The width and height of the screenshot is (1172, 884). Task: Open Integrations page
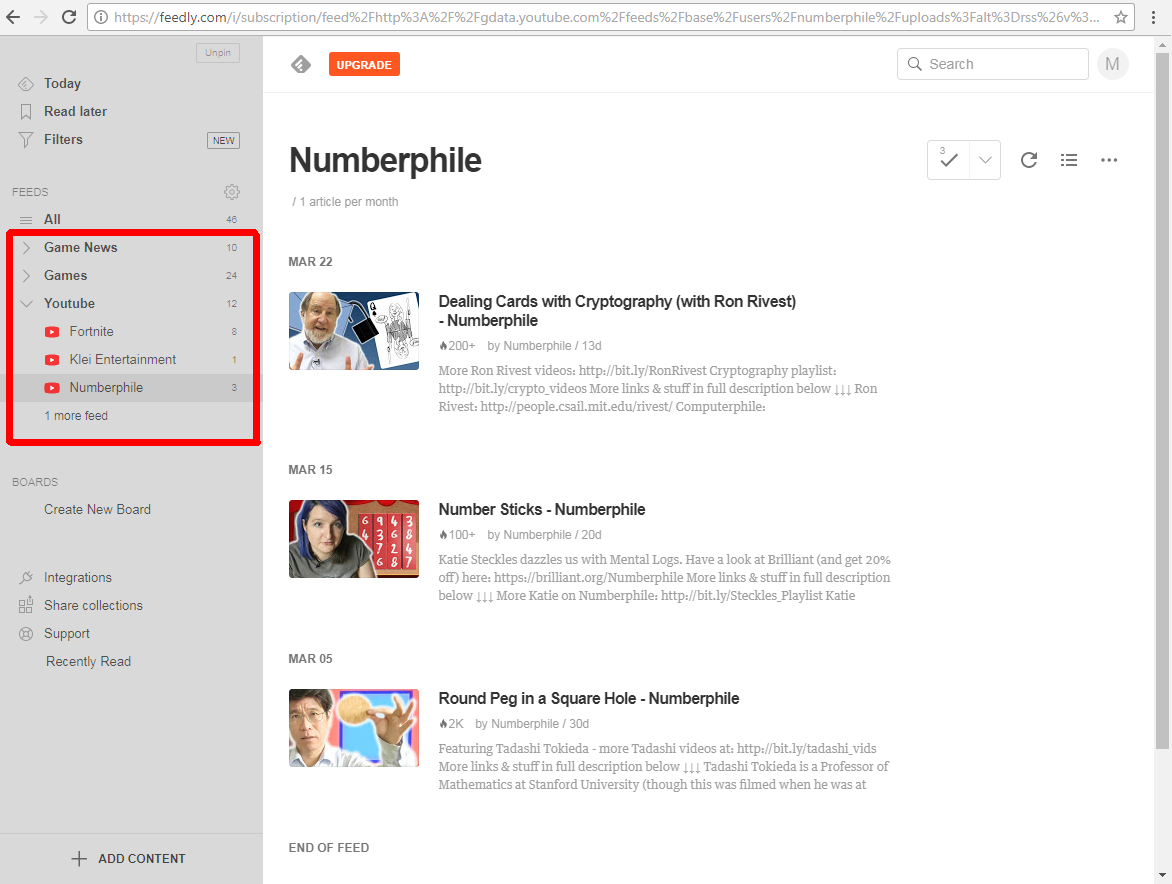point(78,578)
